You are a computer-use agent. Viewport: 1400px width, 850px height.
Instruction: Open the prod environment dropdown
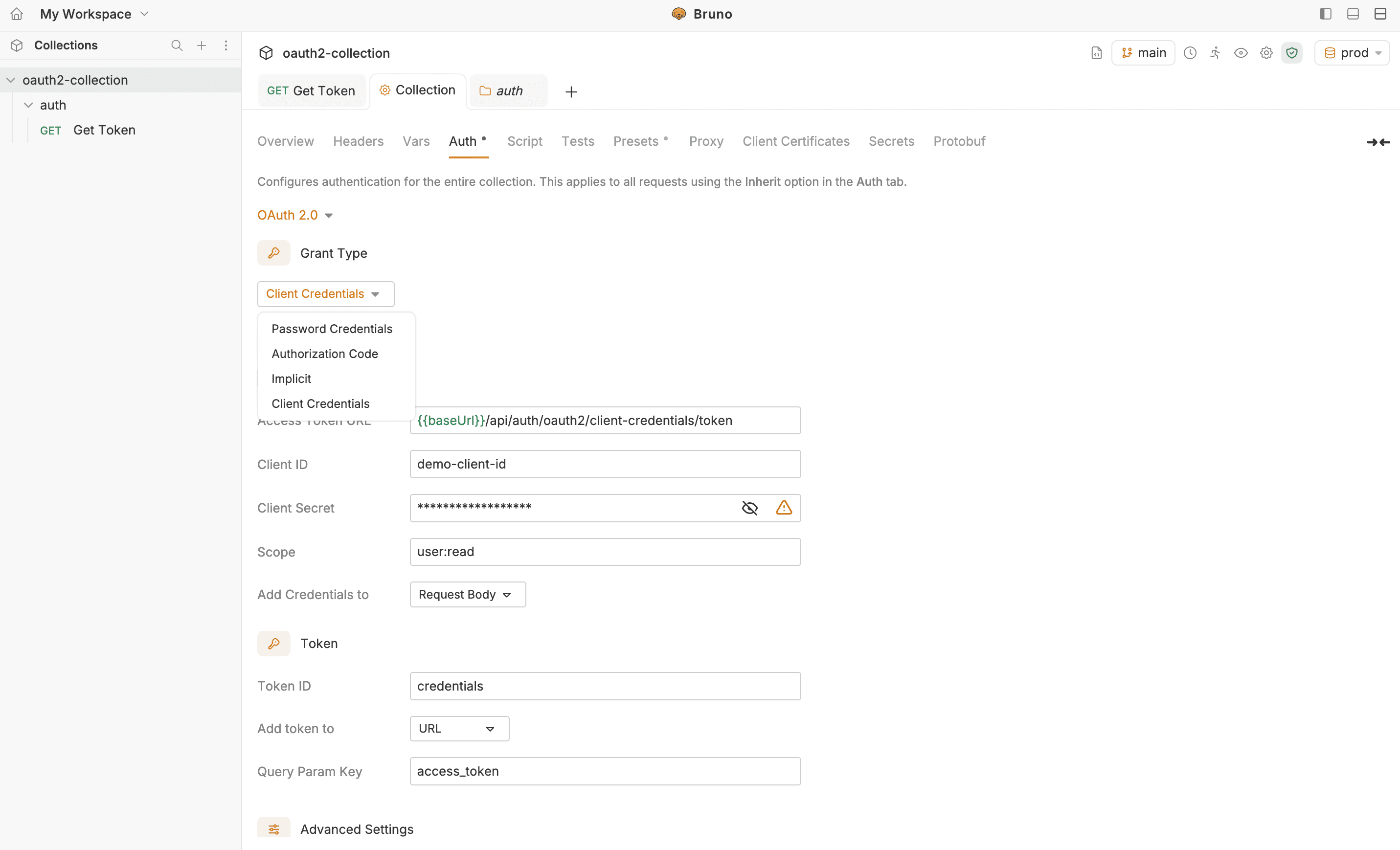(x=1352, y=52)
